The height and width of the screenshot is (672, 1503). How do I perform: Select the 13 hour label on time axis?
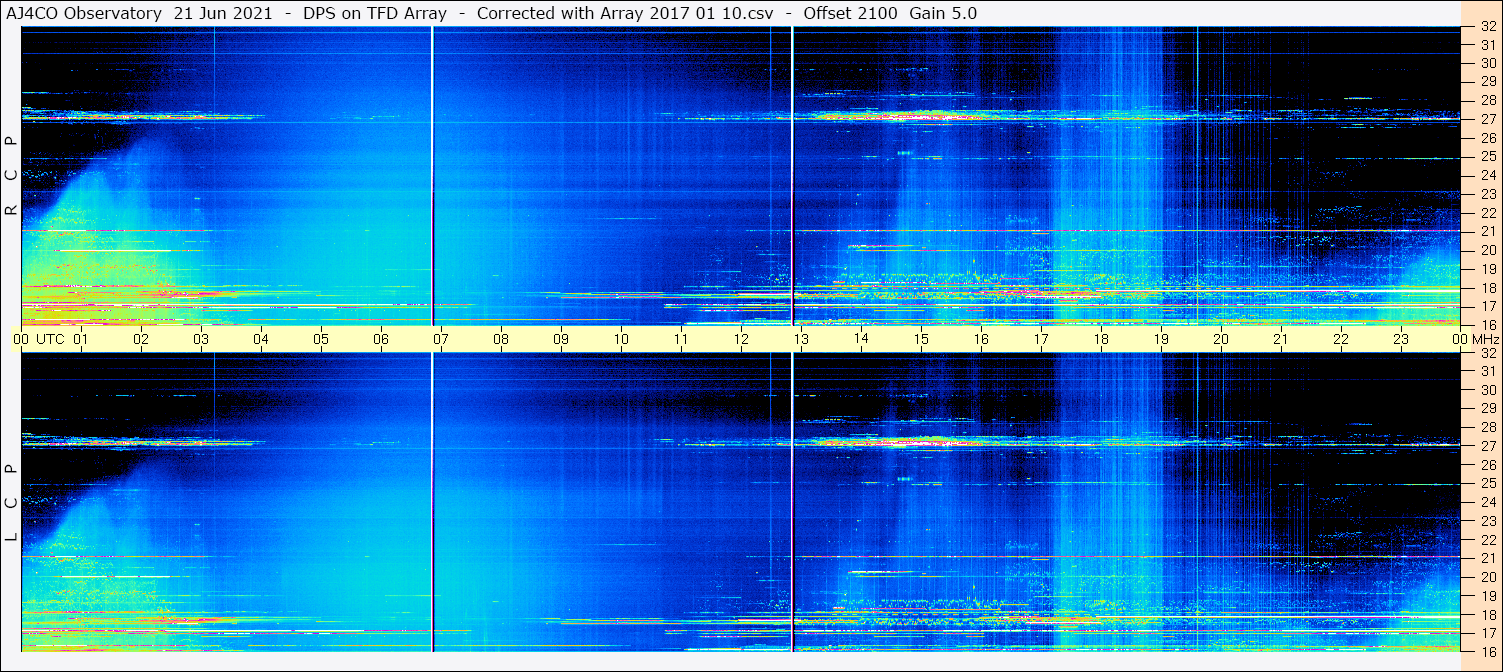tap(801, 339)
